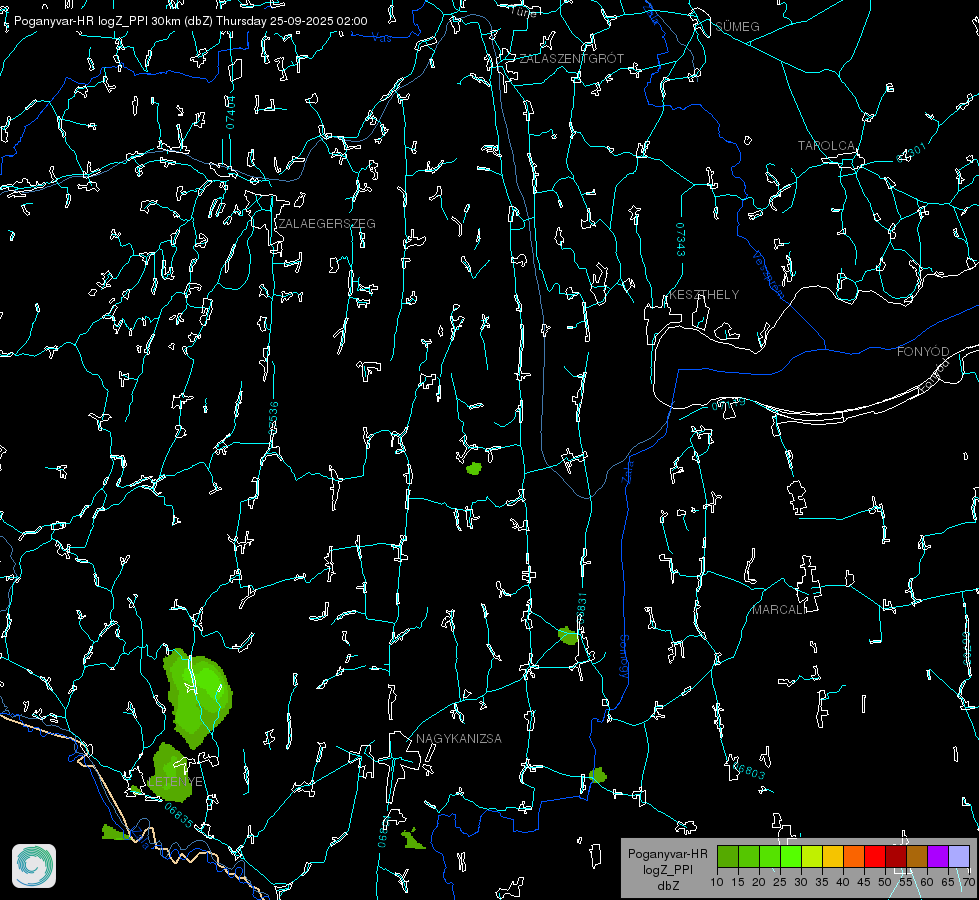Viewport: 979px width, 900px height.
Task: Click the legend scale value 70
Action: (x=969, y=883)
